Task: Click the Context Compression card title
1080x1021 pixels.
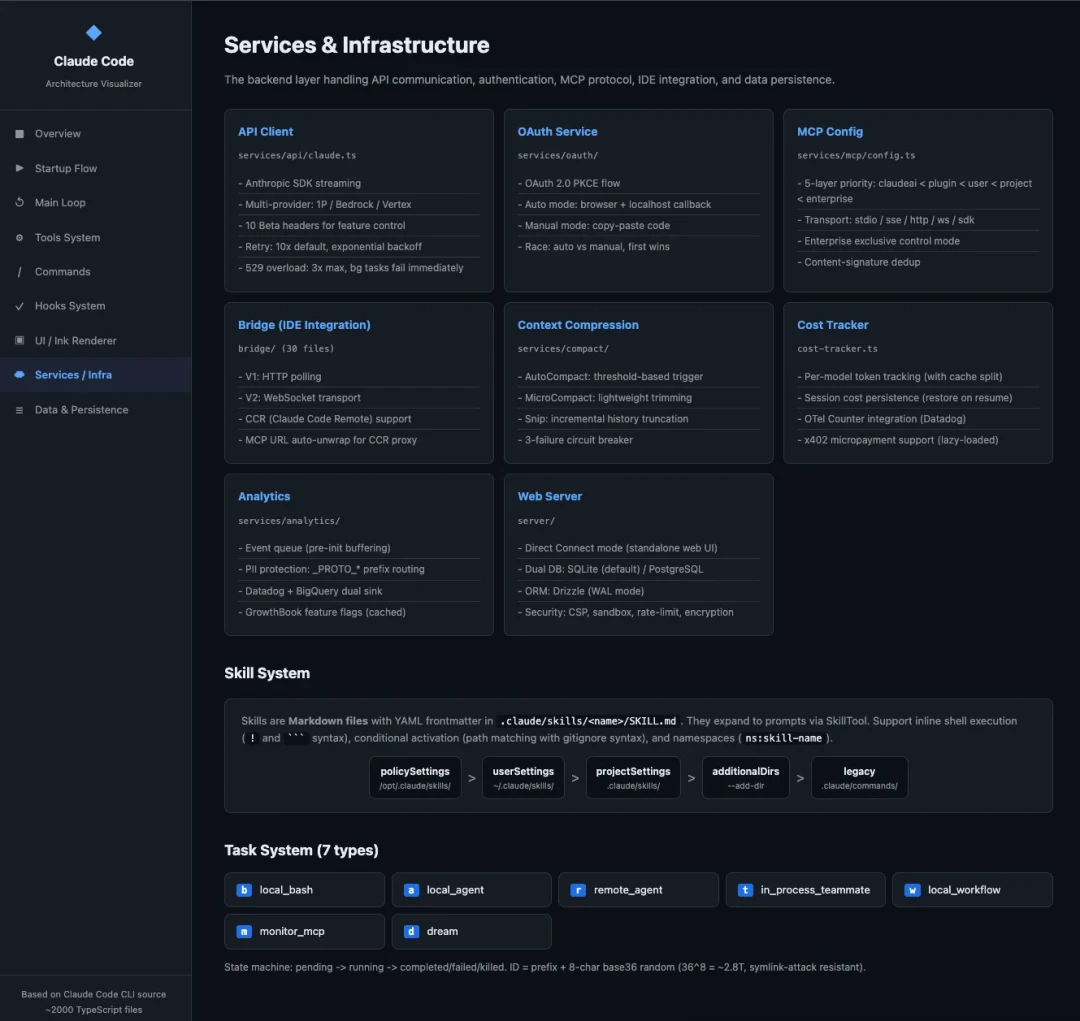Action: [578, 325]
